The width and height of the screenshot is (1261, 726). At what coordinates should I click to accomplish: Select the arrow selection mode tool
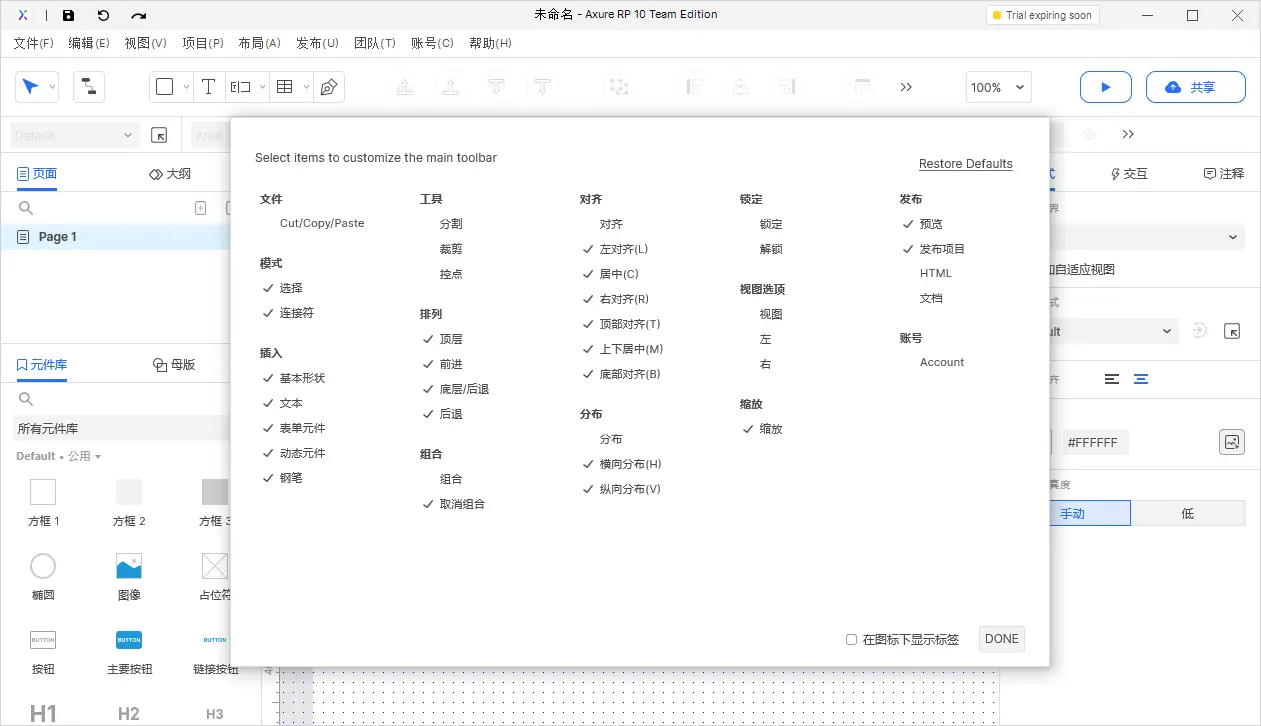pos(30,87)
